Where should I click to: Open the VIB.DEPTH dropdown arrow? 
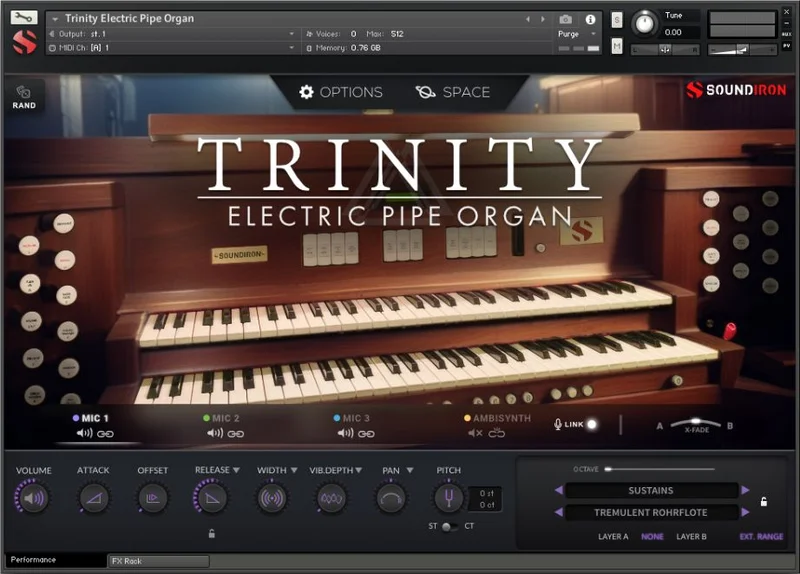pos(359,470)
